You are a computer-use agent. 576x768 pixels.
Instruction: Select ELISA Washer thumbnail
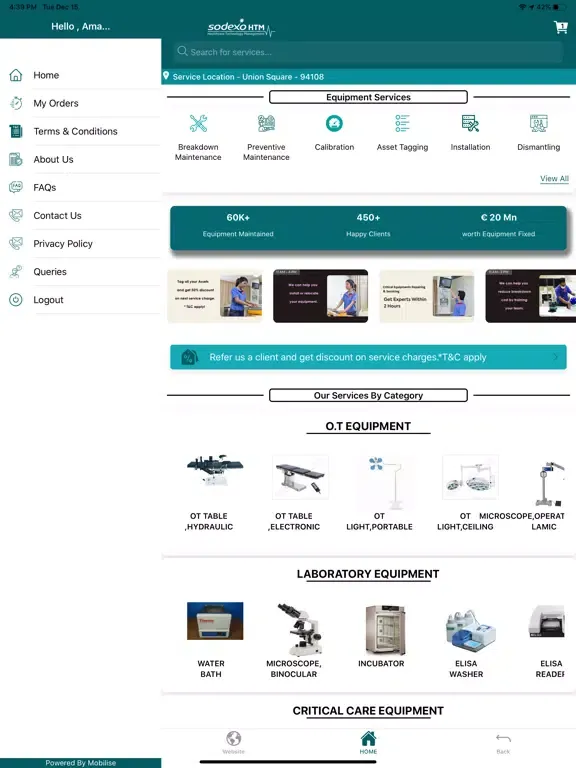pos(470,628)
